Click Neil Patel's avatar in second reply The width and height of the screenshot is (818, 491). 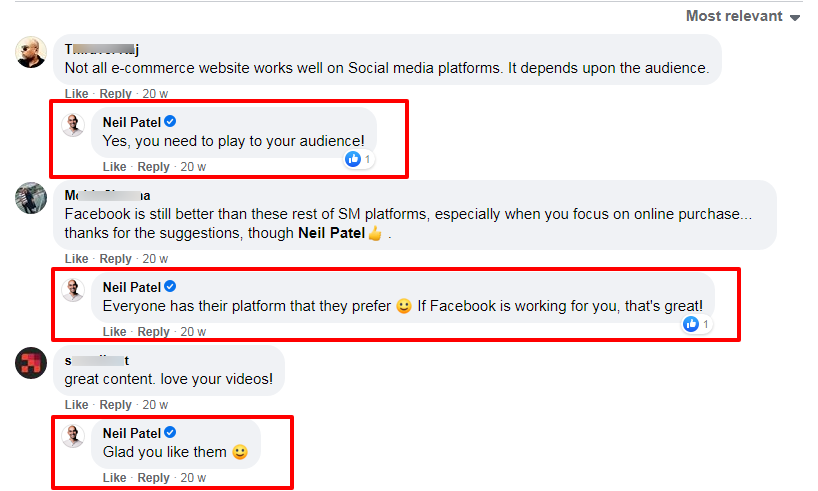pos(73,290)
